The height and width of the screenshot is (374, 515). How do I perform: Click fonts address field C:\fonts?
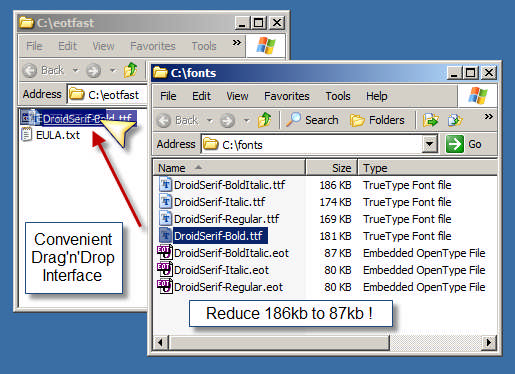[x=312, y=144]
